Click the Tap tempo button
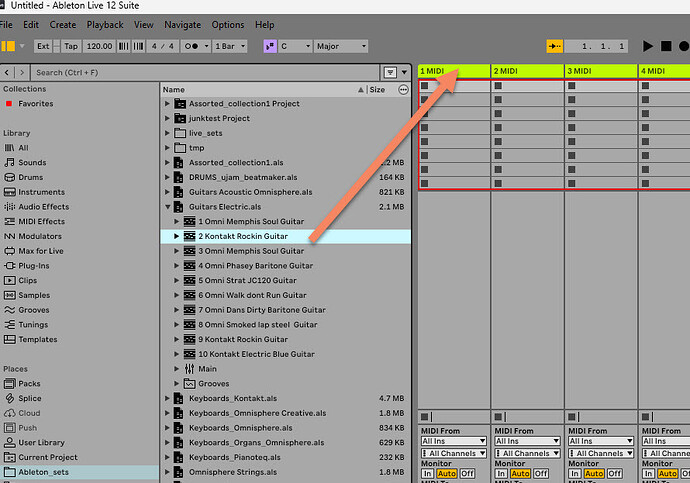This screenshot has height=483, width=690. tap(71, 46)
